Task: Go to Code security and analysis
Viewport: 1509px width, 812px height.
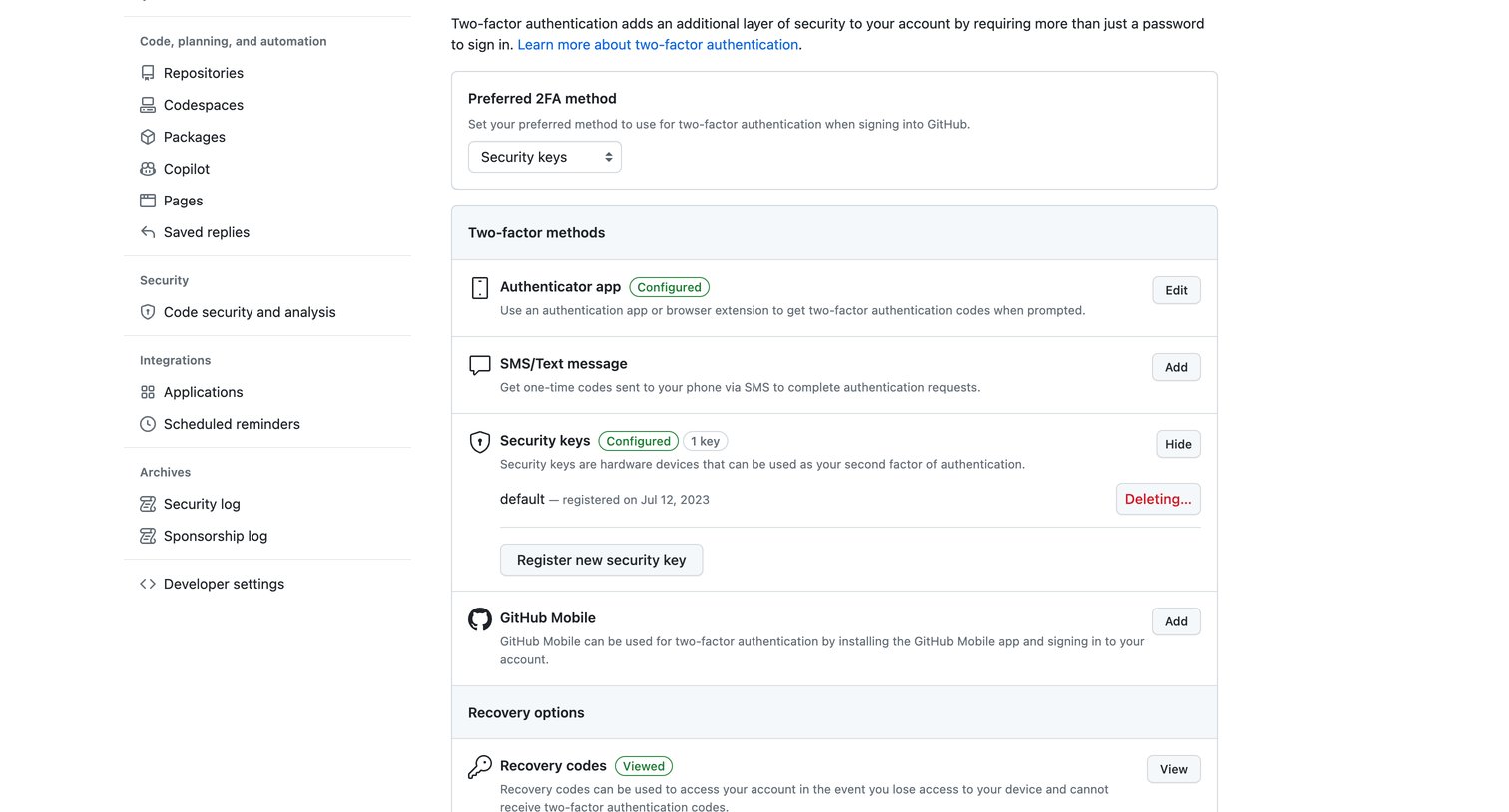Action: 250,312
